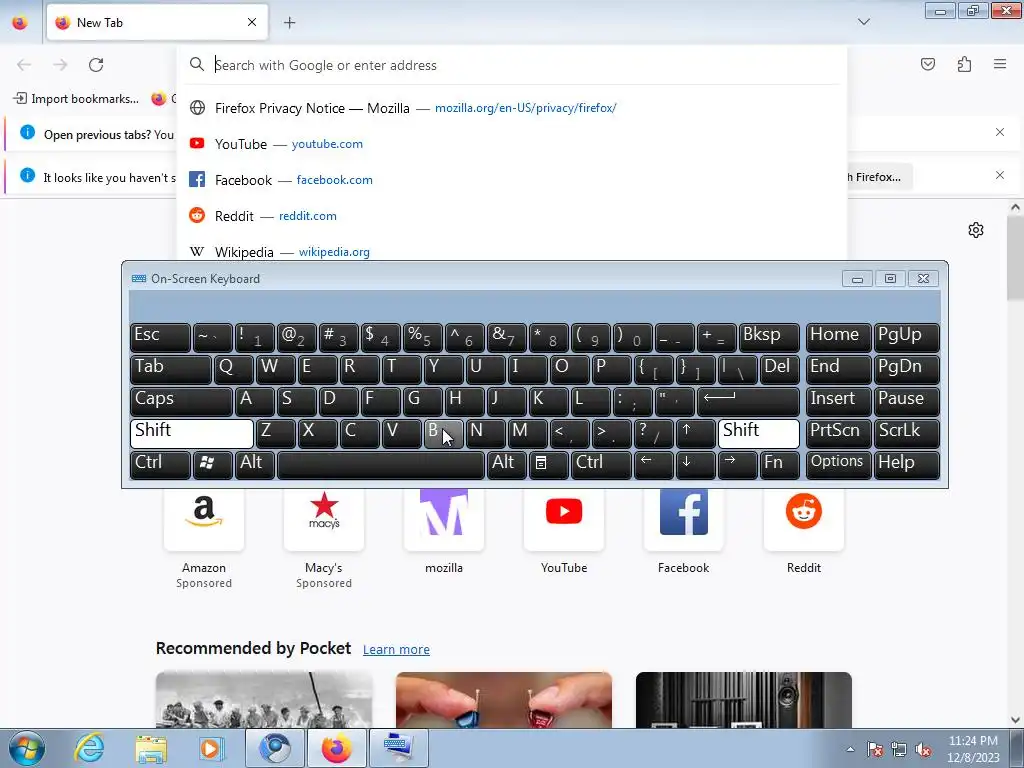Dismiss the second notification bar
The height and width of the screenshot is (768, 1024).
point(1000,175)
